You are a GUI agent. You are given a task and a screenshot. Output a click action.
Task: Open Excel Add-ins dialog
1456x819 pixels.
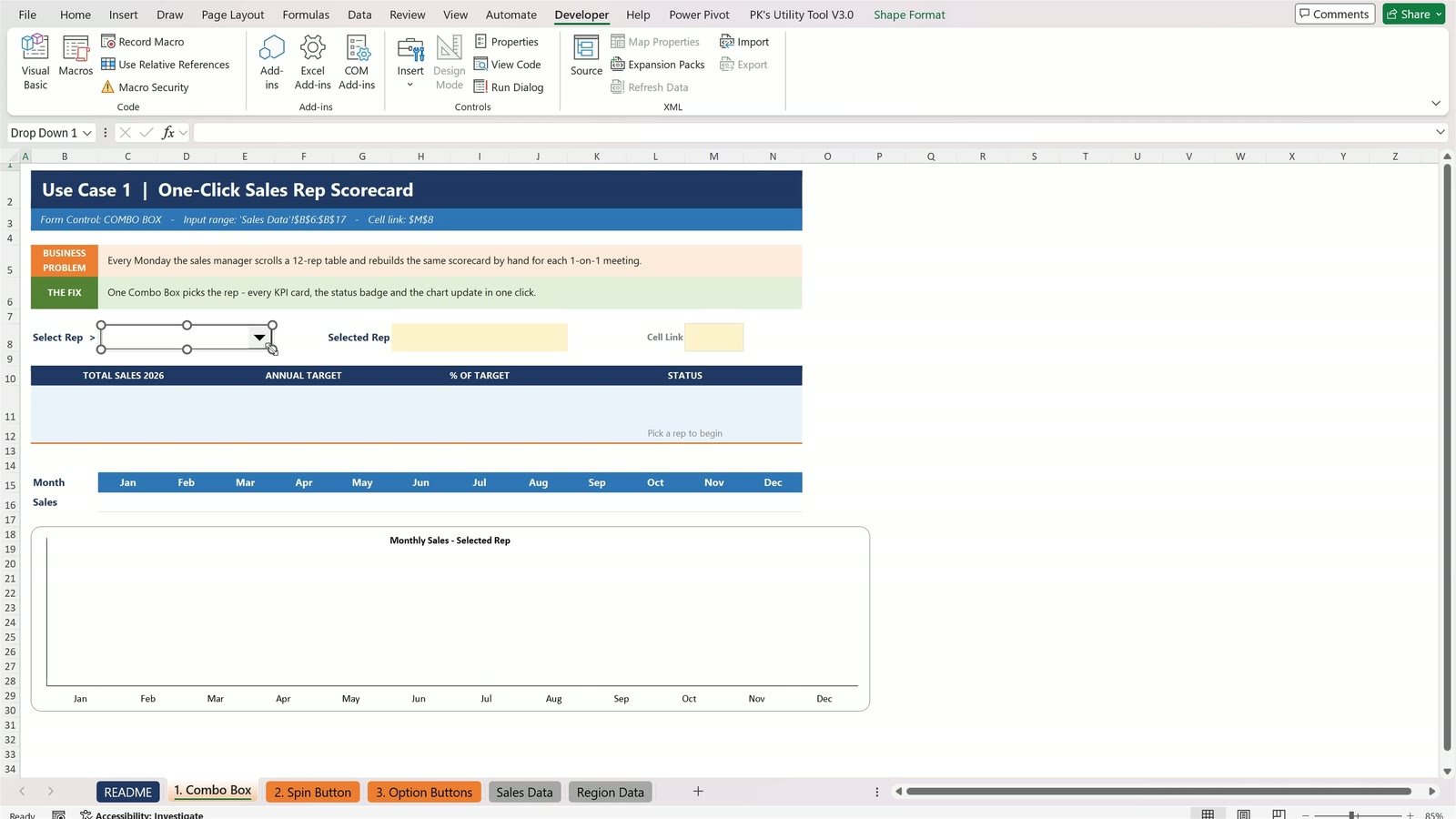(312, 62)
